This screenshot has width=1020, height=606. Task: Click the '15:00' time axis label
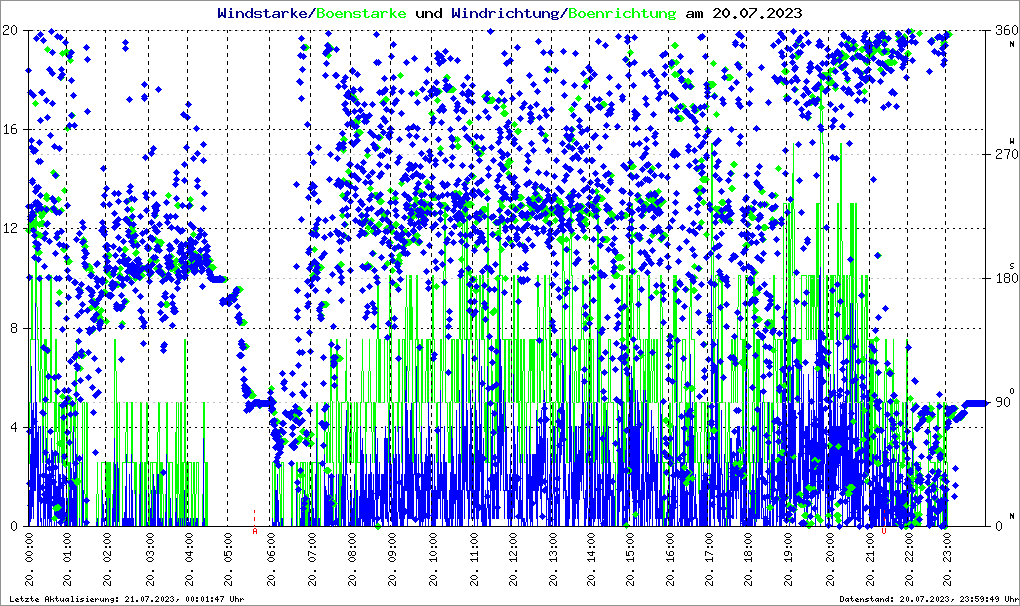[x=630, y=547]
